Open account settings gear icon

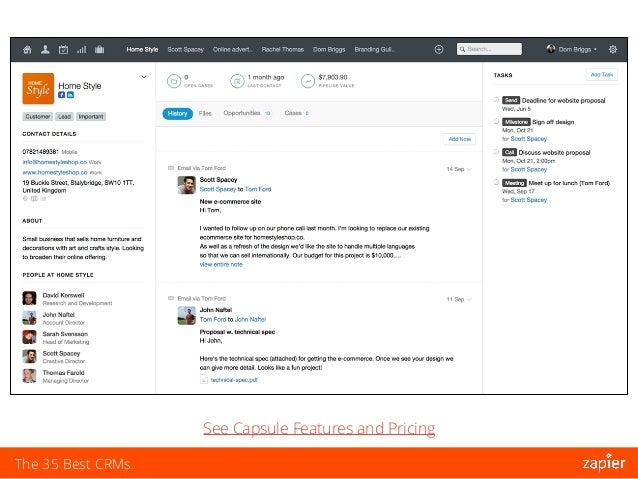[x=613, y=50]
